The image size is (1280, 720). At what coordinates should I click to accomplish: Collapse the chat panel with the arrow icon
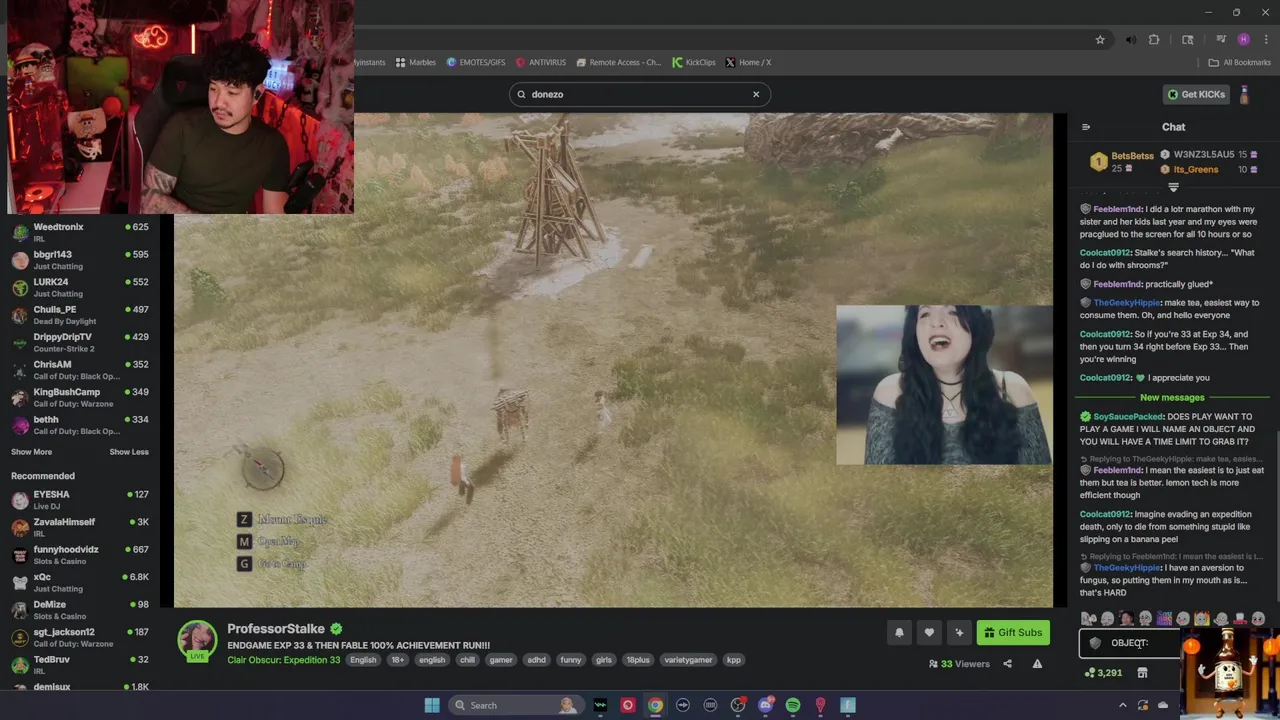[x=1086, y=127]
